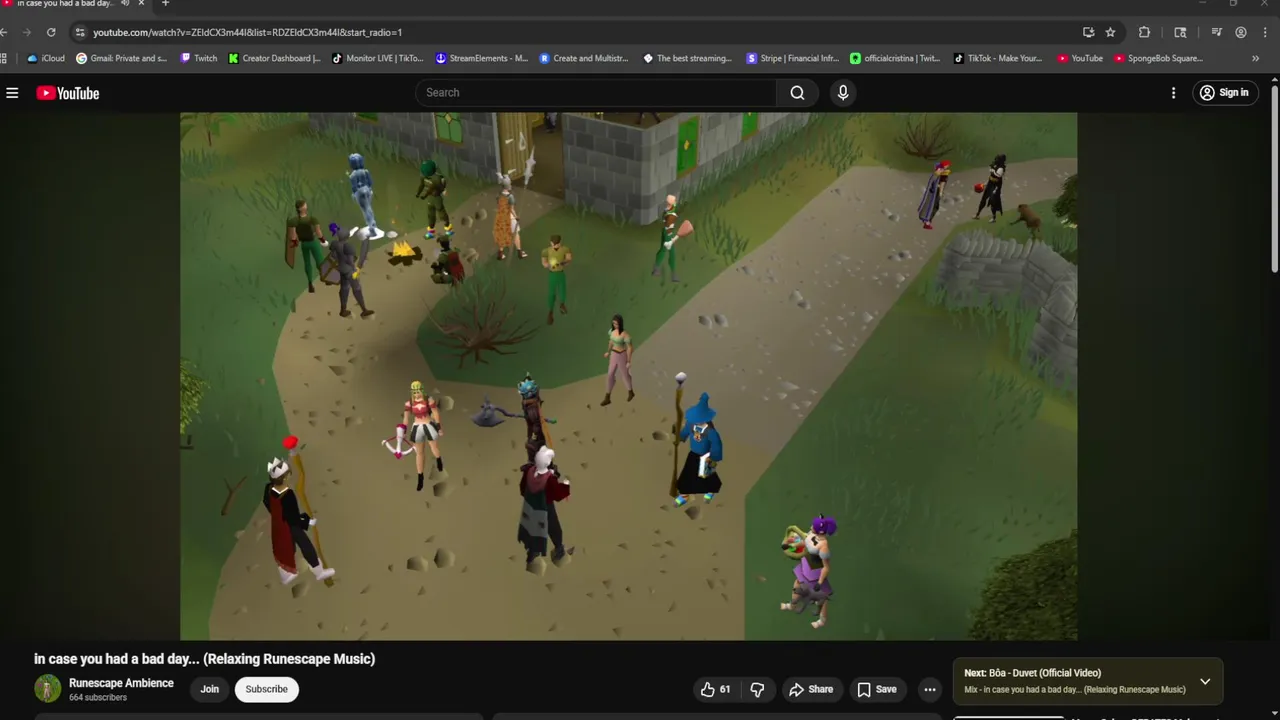
Task: Open the Gmail bookmark
Action: coord(121,58)
